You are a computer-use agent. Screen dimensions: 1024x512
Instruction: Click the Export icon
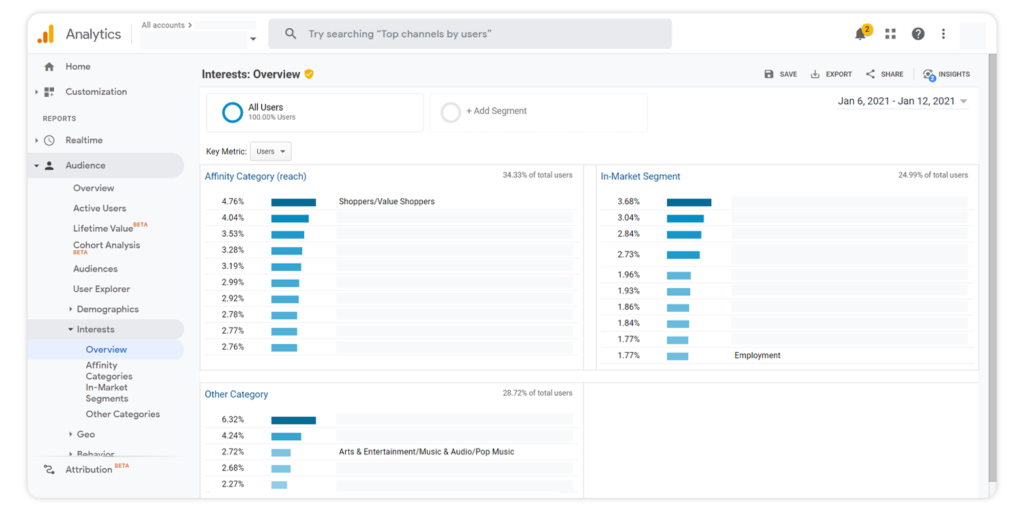[816, 74]
